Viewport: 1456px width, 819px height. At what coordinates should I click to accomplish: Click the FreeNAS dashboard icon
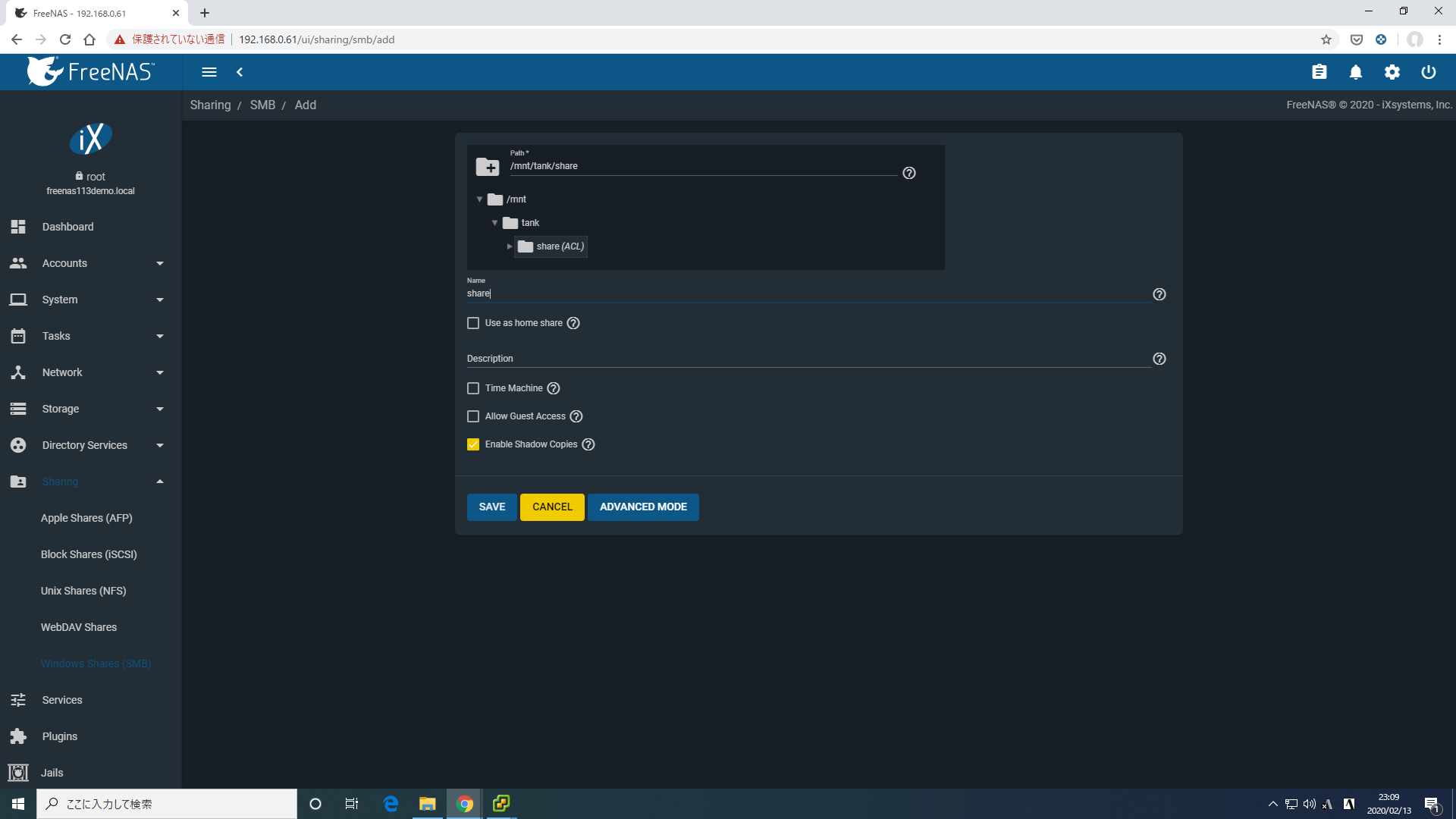[x=18, y=226]
